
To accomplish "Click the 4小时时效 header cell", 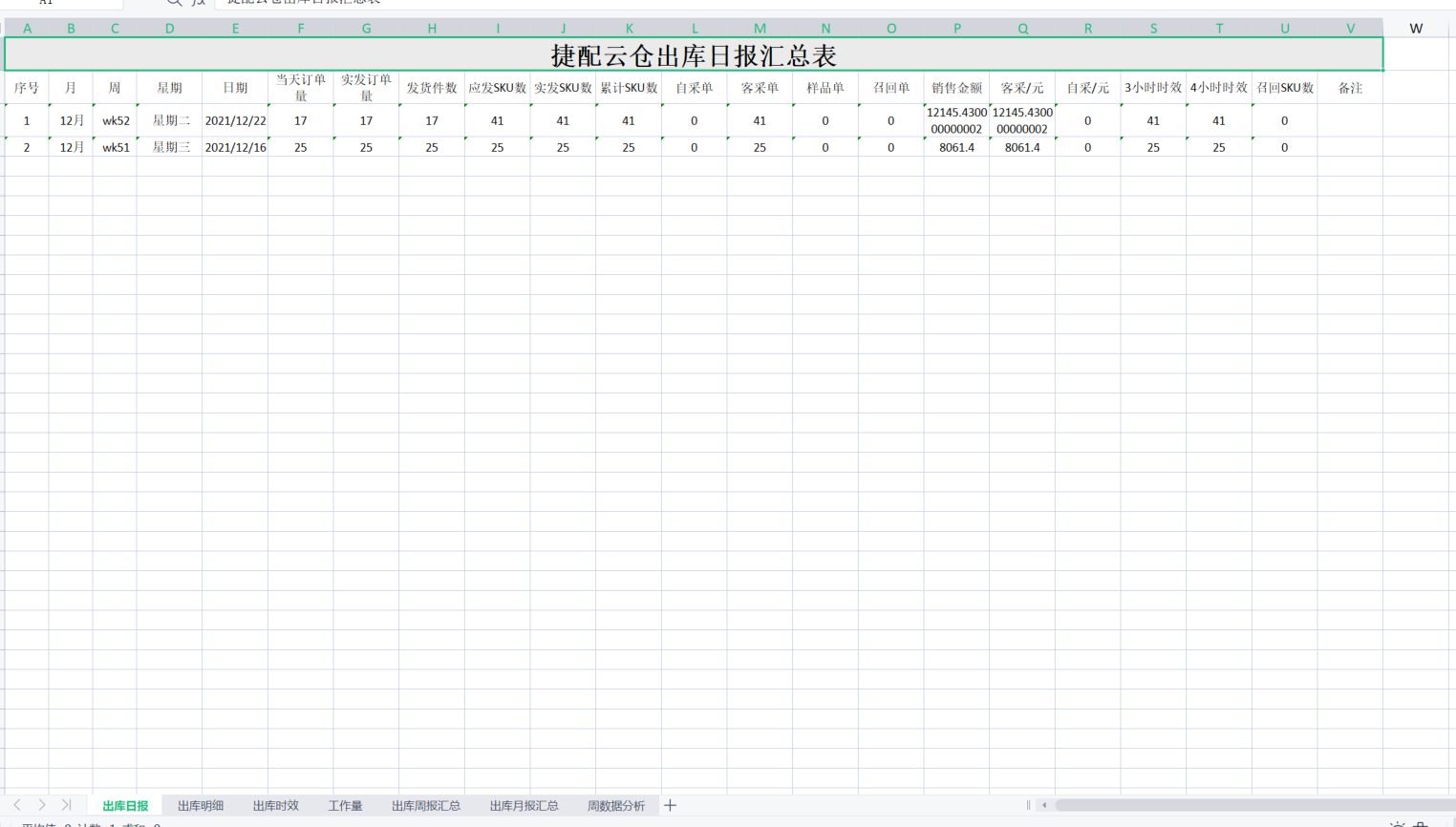I will (x=1219, y=88).
